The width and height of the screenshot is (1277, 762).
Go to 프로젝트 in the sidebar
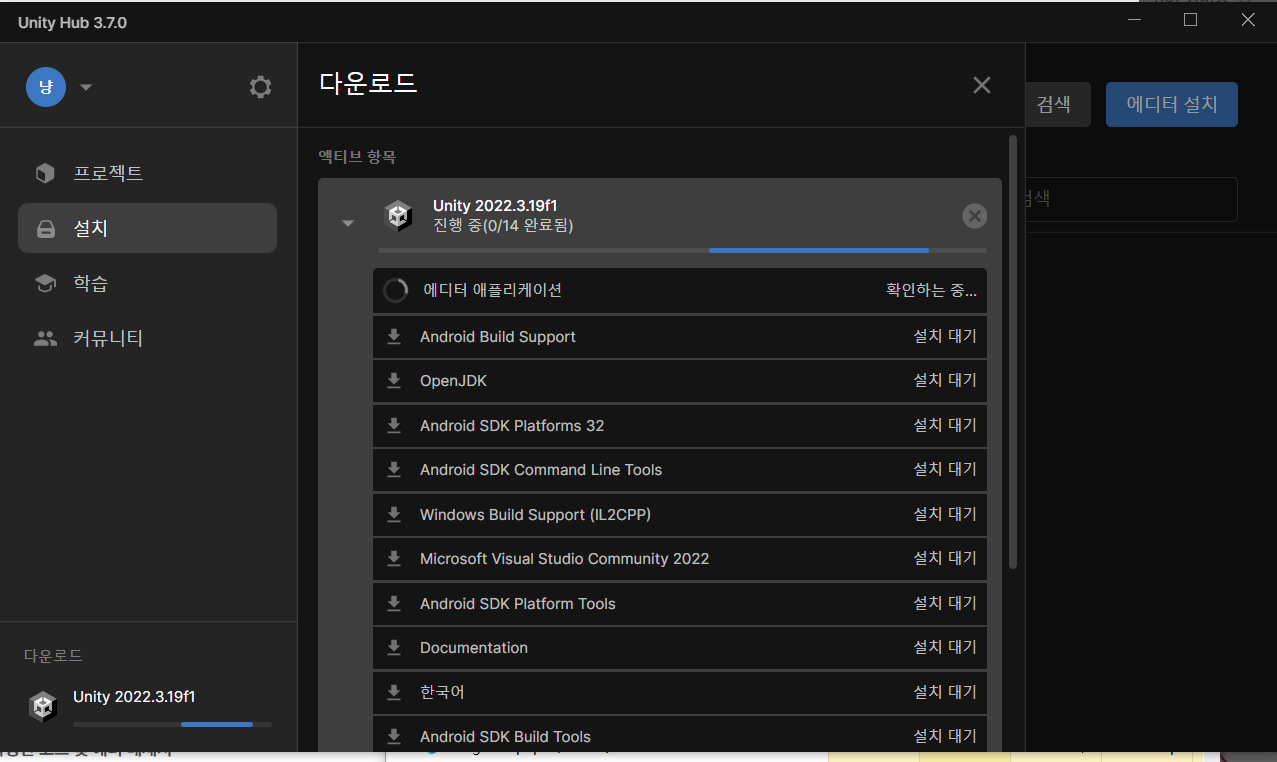[147, 173]
